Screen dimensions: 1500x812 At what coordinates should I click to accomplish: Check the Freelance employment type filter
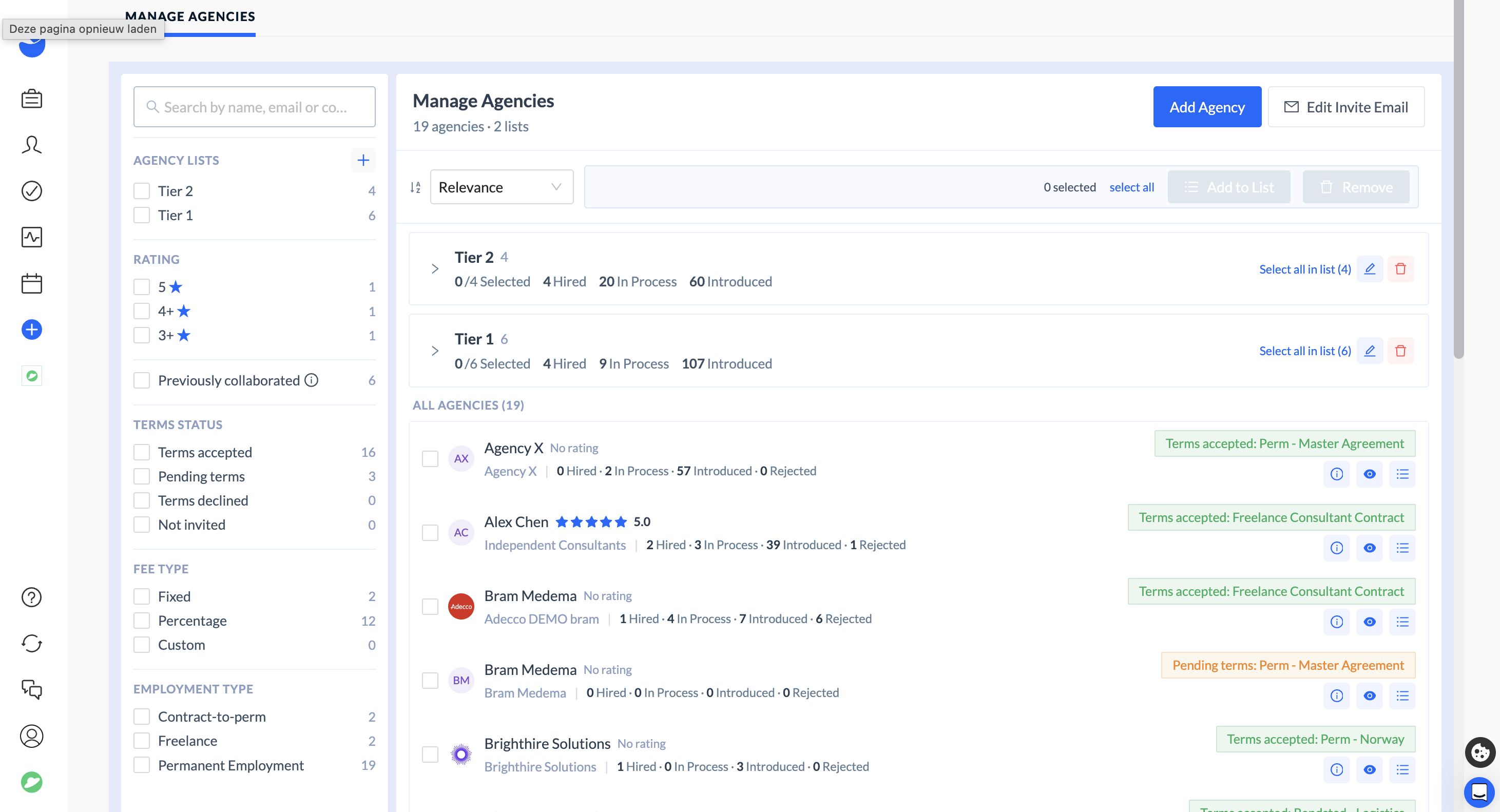coord(142,741)
